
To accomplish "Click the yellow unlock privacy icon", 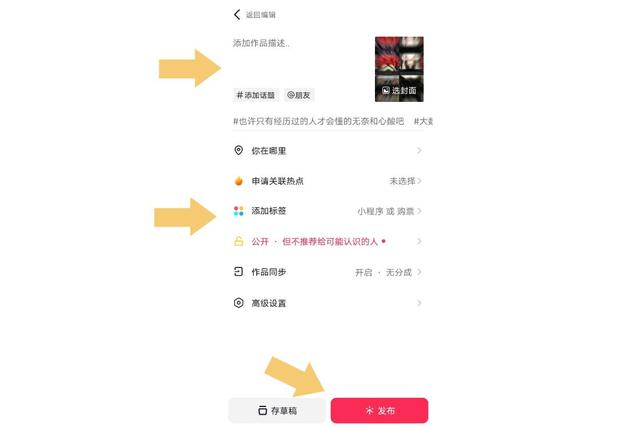I will (x=238, y=241).
